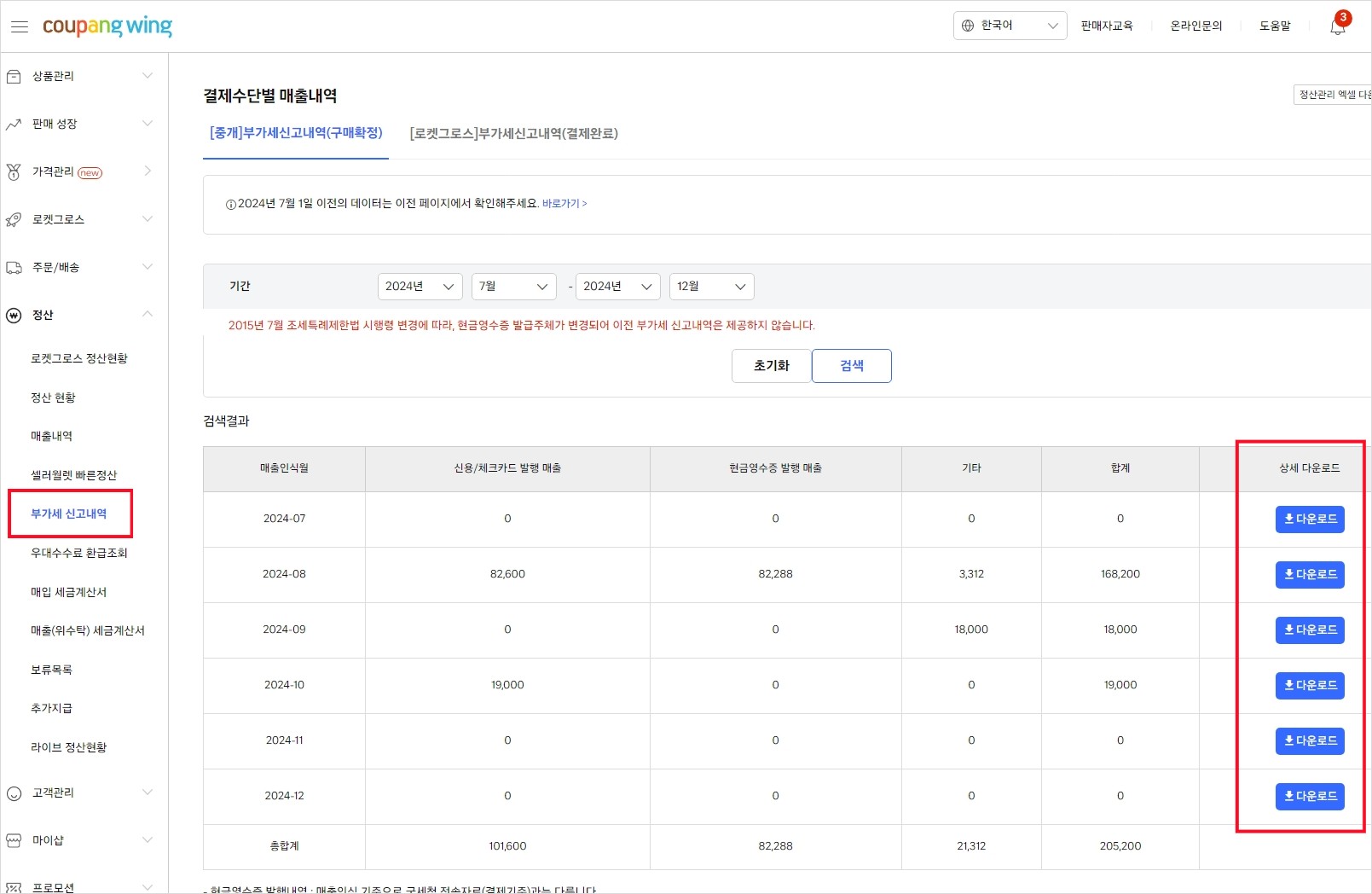The height and width of the screenshot is (894, 1372).
Task: Click the 현금영수증 발행 매출 header
Action: click(775, 469)
